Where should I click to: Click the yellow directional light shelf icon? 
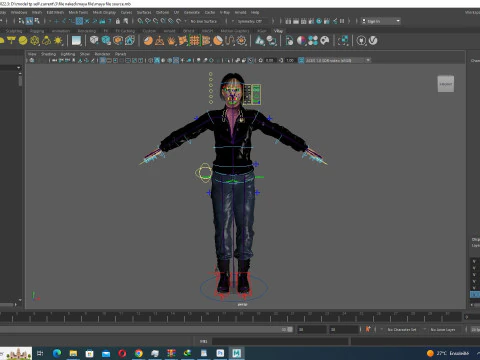(x=11, y=41)
